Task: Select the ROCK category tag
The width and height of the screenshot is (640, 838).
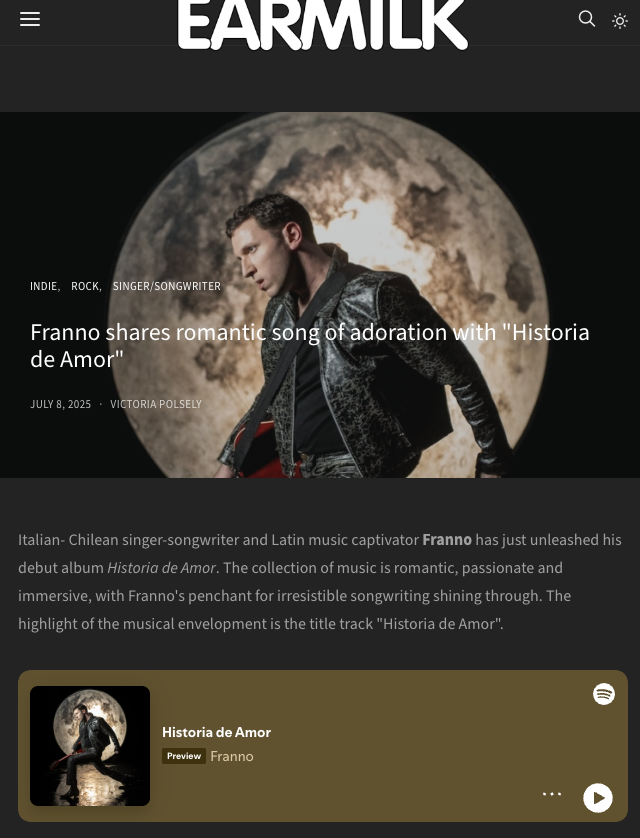Action: click(x=85, y=286)
